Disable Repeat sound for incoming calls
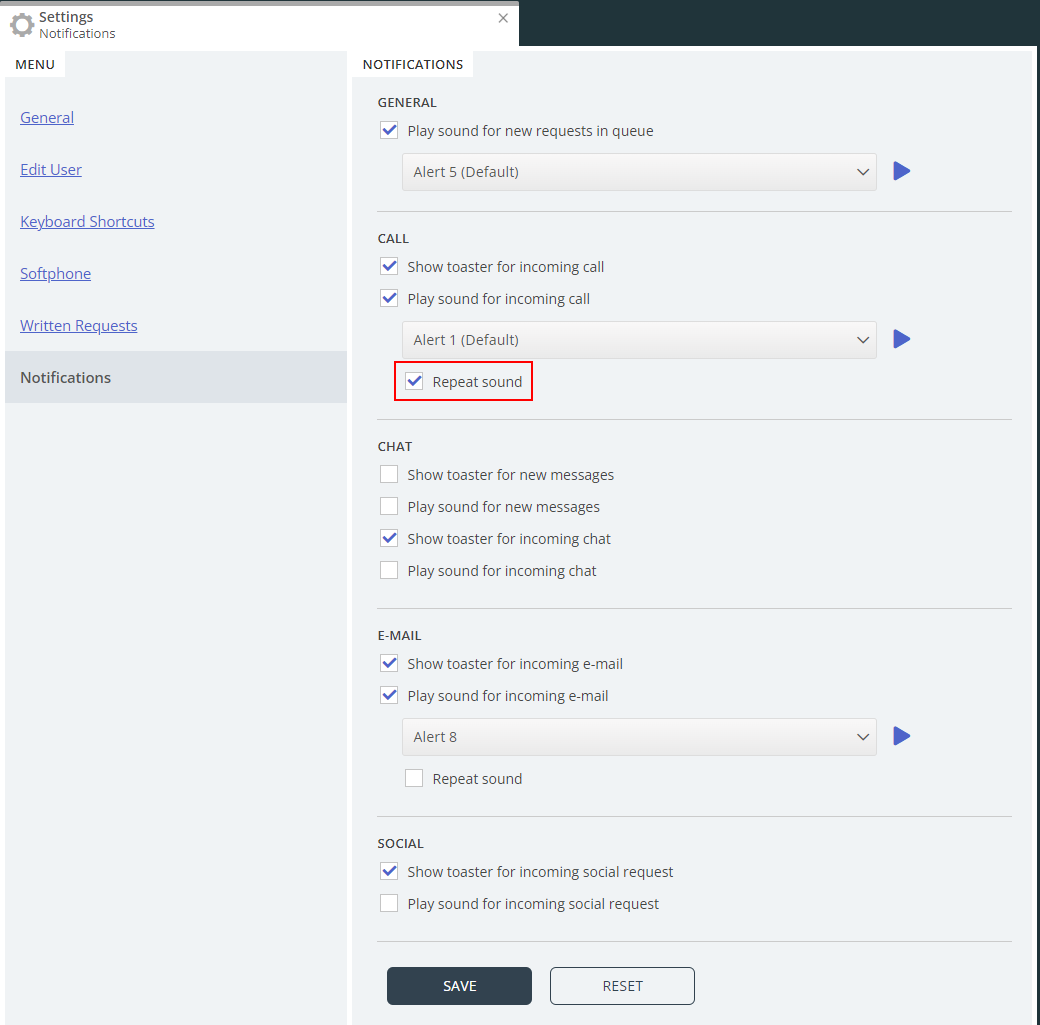Image resolution: width=1040 pixels, height=1025 pixels. (x=414, y=381)
